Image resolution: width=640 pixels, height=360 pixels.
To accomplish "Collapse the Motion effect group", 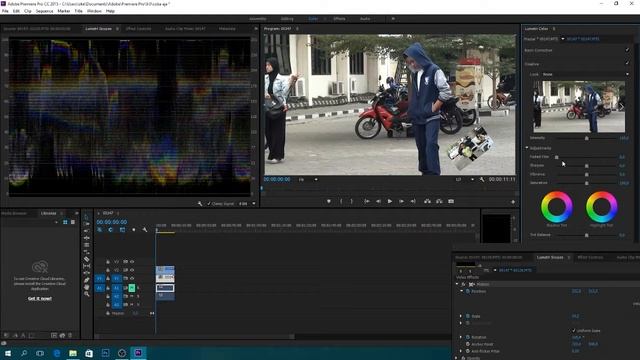I will point(457,284).
